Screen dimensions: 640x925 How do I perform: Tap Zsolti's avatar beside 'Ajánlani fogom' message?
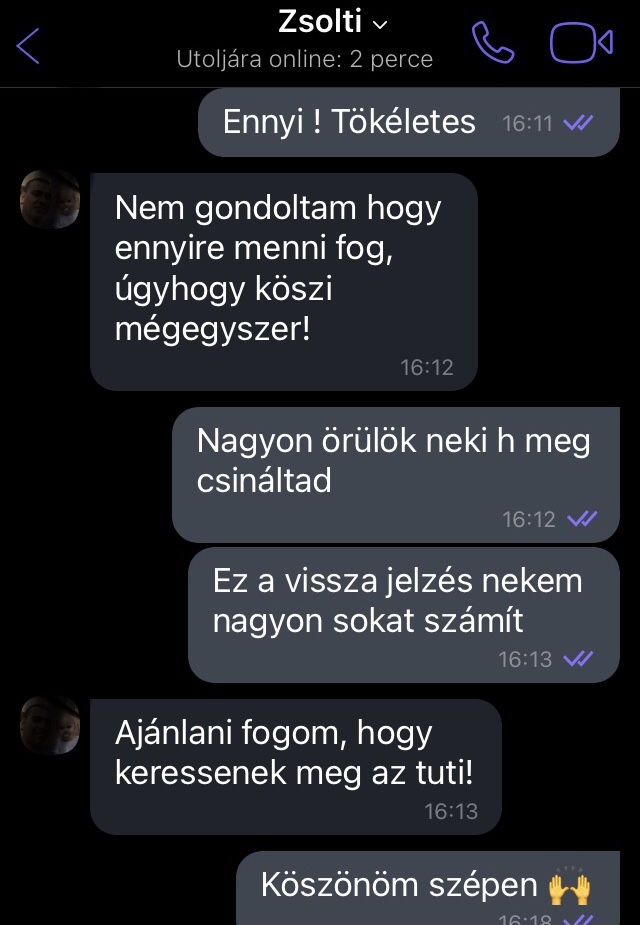click(x=50, y=725)
